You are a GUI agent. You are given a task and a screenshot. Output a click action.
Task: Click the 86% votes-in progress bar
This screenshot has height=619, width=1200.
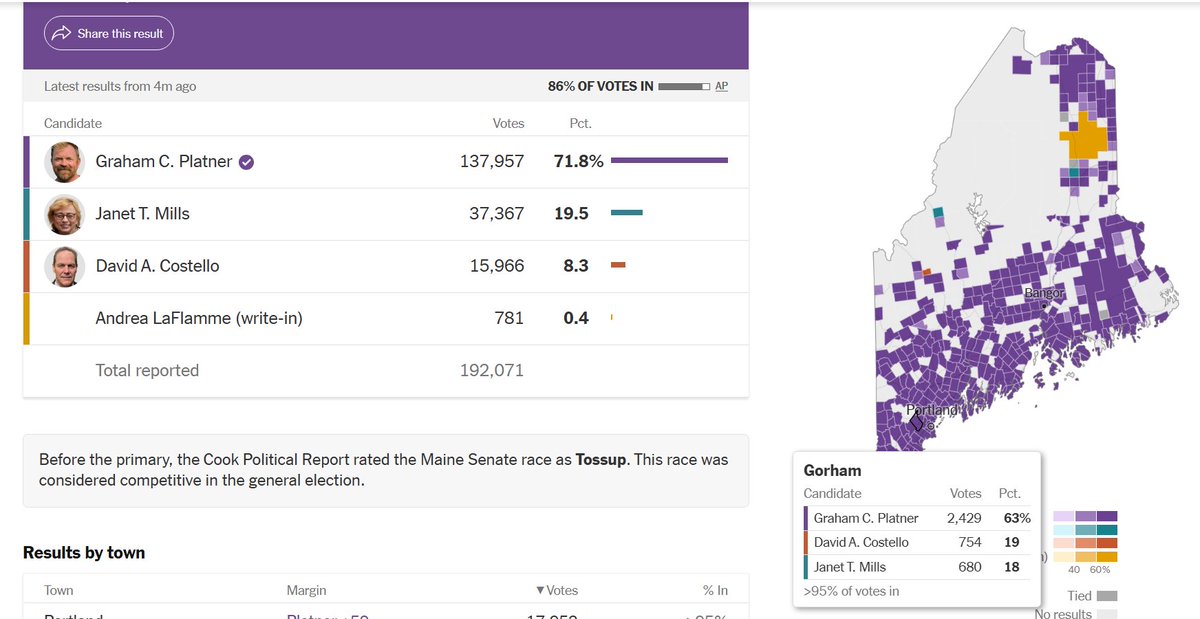click(684, 87)
